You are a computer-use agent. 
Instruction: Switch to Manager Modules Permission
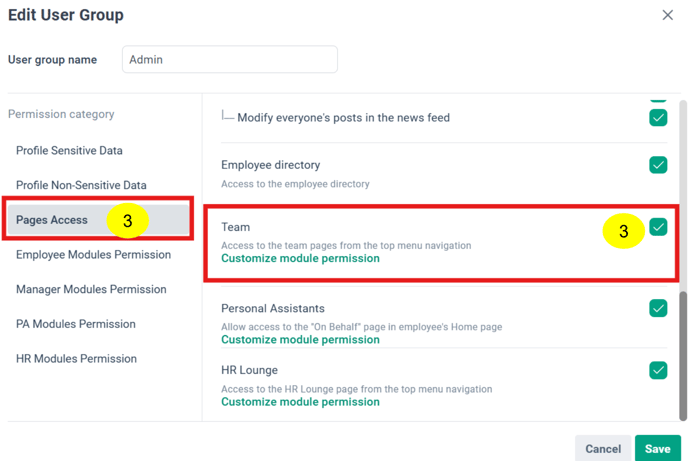(91, 289)
